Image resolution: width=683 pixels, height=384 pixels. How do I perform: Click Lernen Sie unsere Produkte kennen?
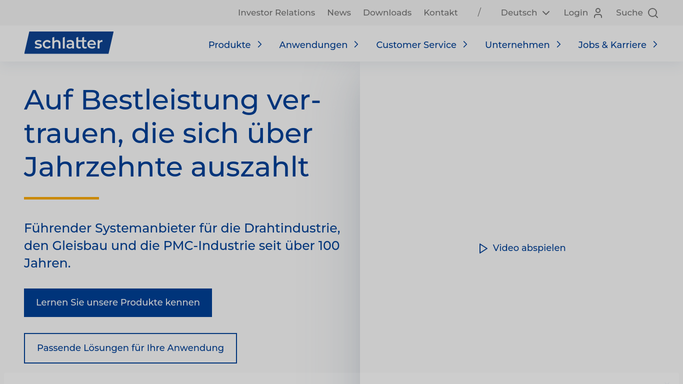(118, 303)
